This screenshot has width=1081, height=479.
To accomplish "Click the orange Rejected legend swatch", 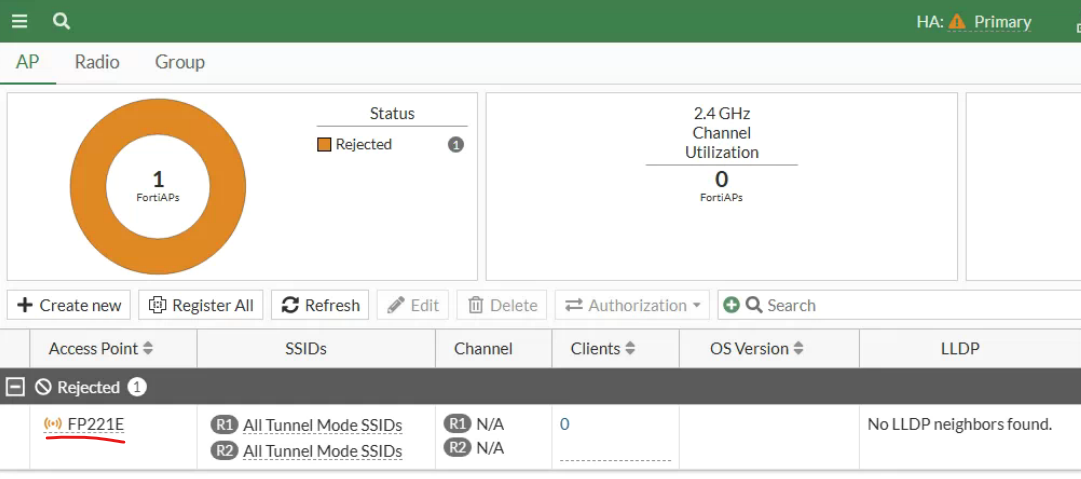I will point(324,145).
